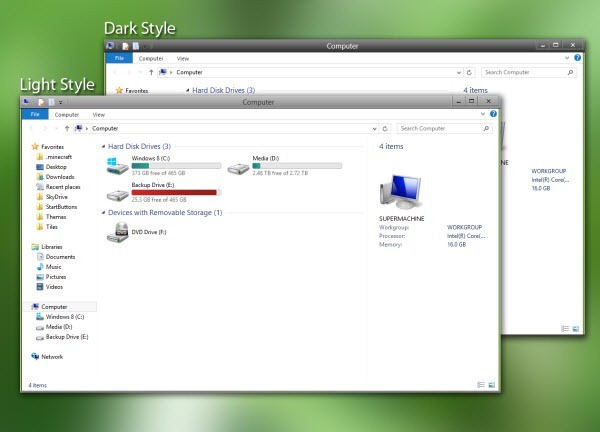Expand the ribbon chevron in Dark Style window
The height and width of the screenshot is (432, 600).
pyautogui.click(x=567, y=58)
